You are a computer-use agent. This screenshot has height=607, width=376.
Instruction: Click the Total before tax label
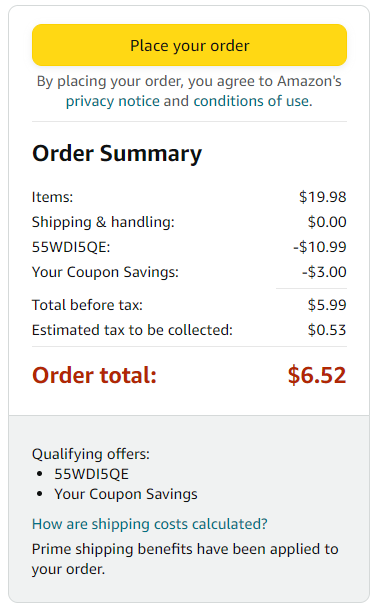87,305
